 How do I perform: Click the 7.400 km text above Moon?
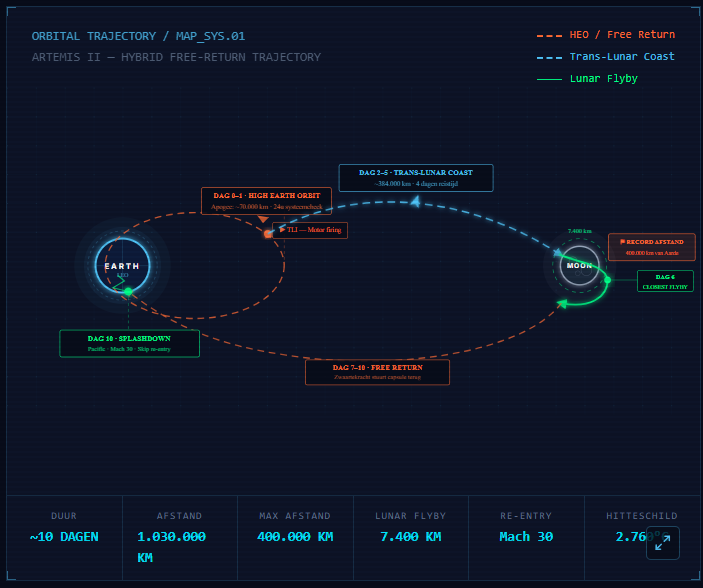pos(580,231)
